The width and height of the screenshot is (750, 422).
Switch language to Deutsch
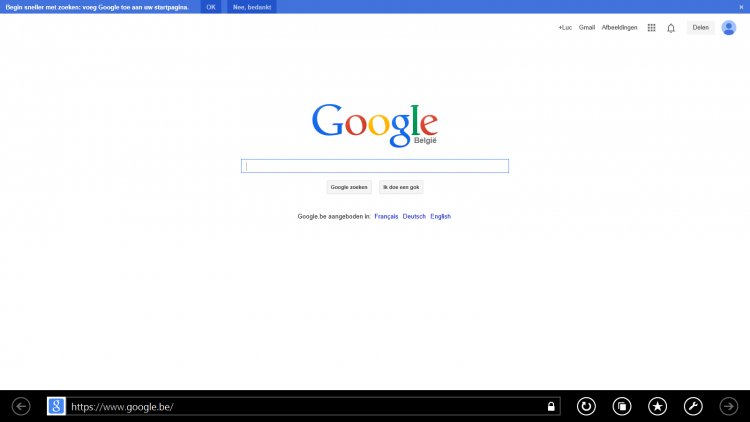pyautogui.click(x=414, y=216)
